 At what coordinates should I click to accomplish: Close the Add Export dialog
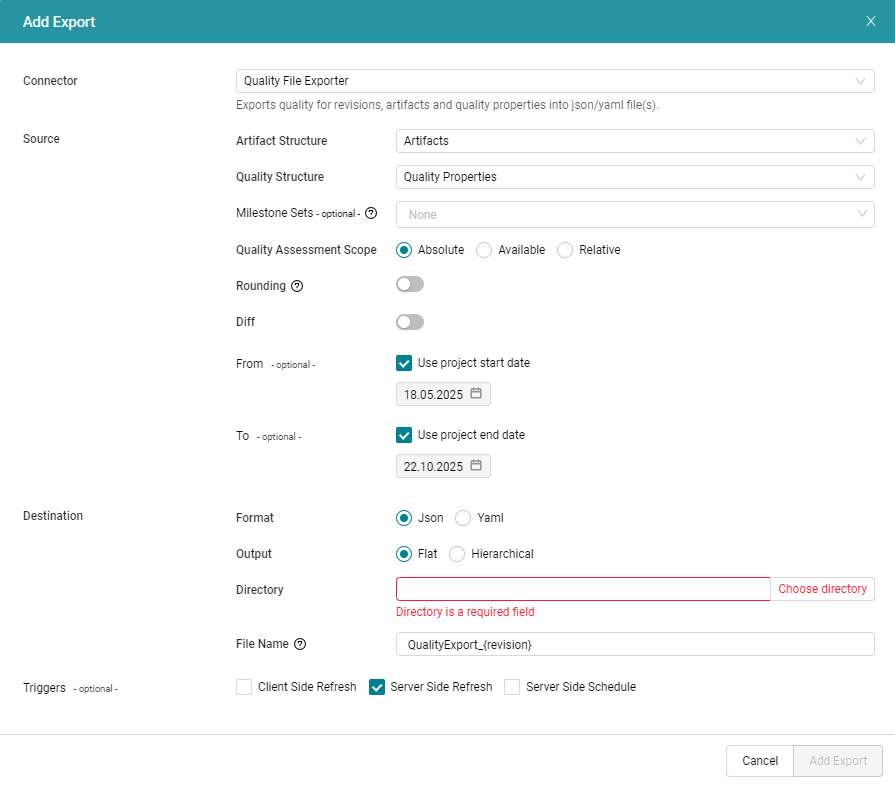pyautogui.click(x=871, y=20)
